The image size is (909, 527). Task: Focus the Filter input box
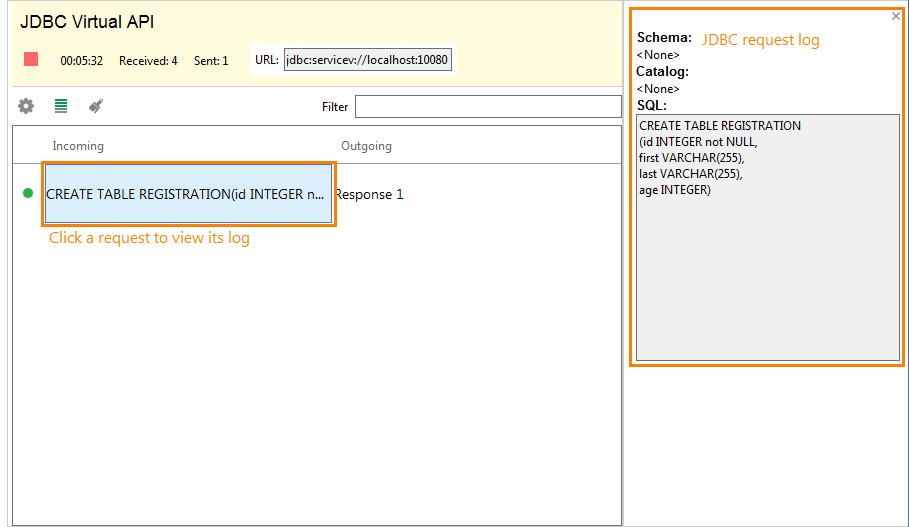click(x=488, y=107)
